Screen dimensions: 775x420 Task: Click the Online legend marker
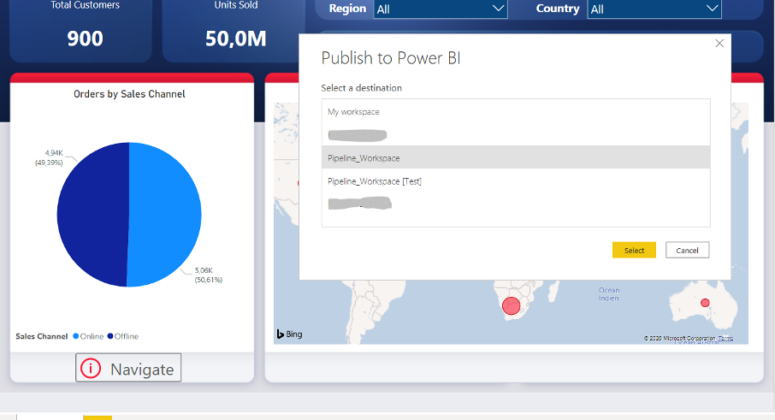tap(77, 337)
